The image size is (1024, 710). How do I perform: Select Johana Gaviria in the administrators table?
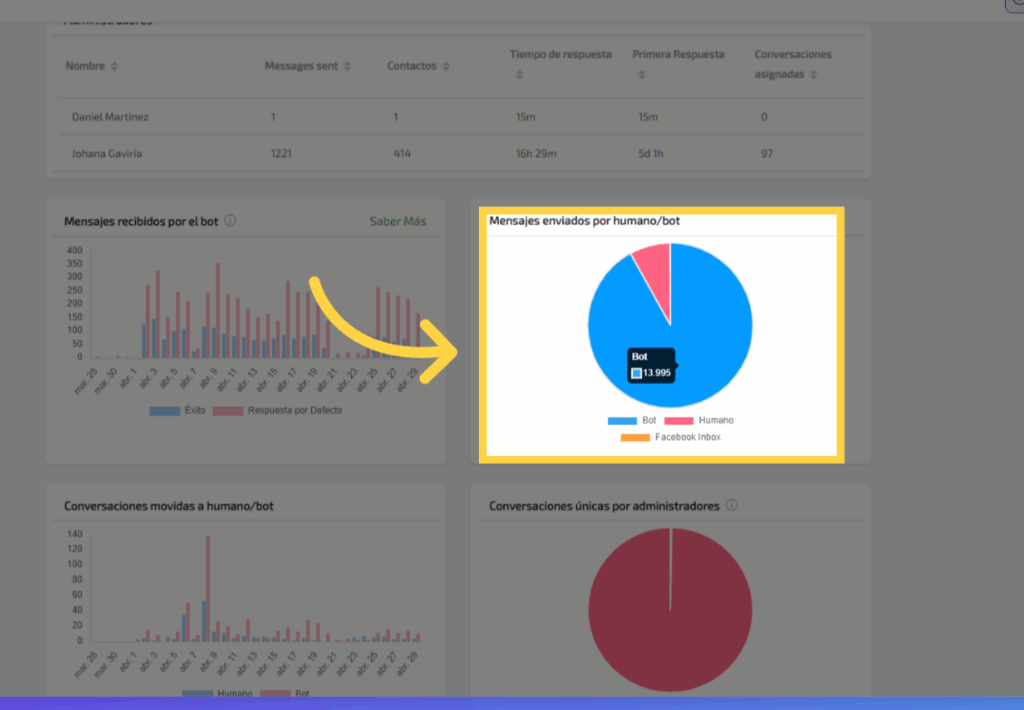point(106,154)
